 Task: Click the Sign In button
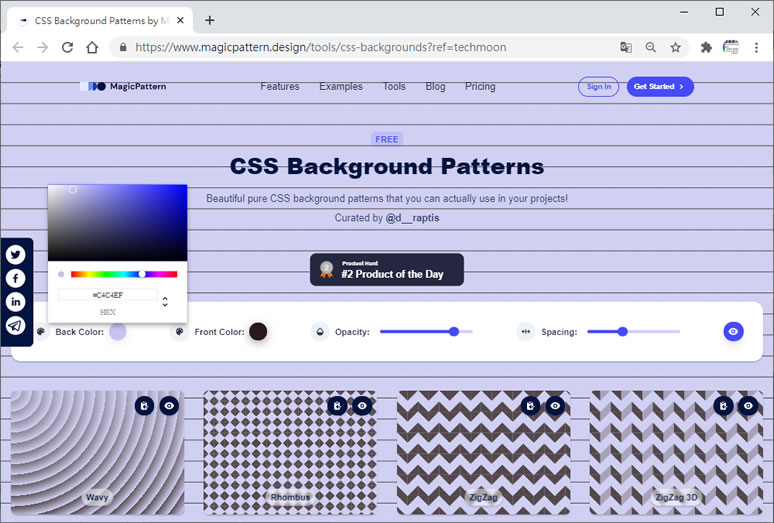[598, 87]
